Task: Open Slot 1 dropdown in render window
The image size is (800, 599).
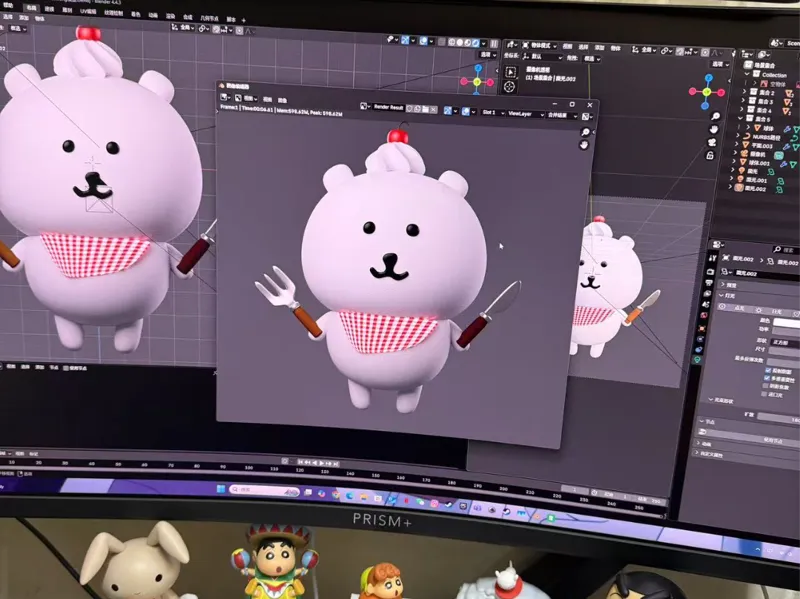Action: pyautogui.click(x=492, y=112)
